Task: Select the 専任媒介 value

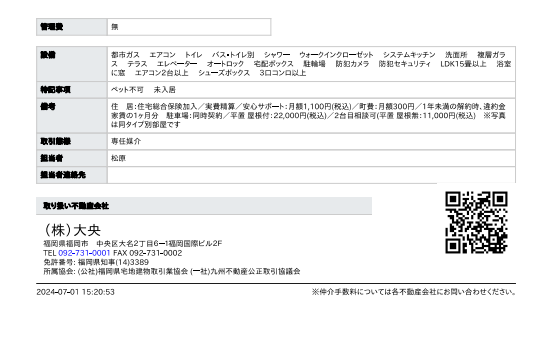Action: (126, 141)
